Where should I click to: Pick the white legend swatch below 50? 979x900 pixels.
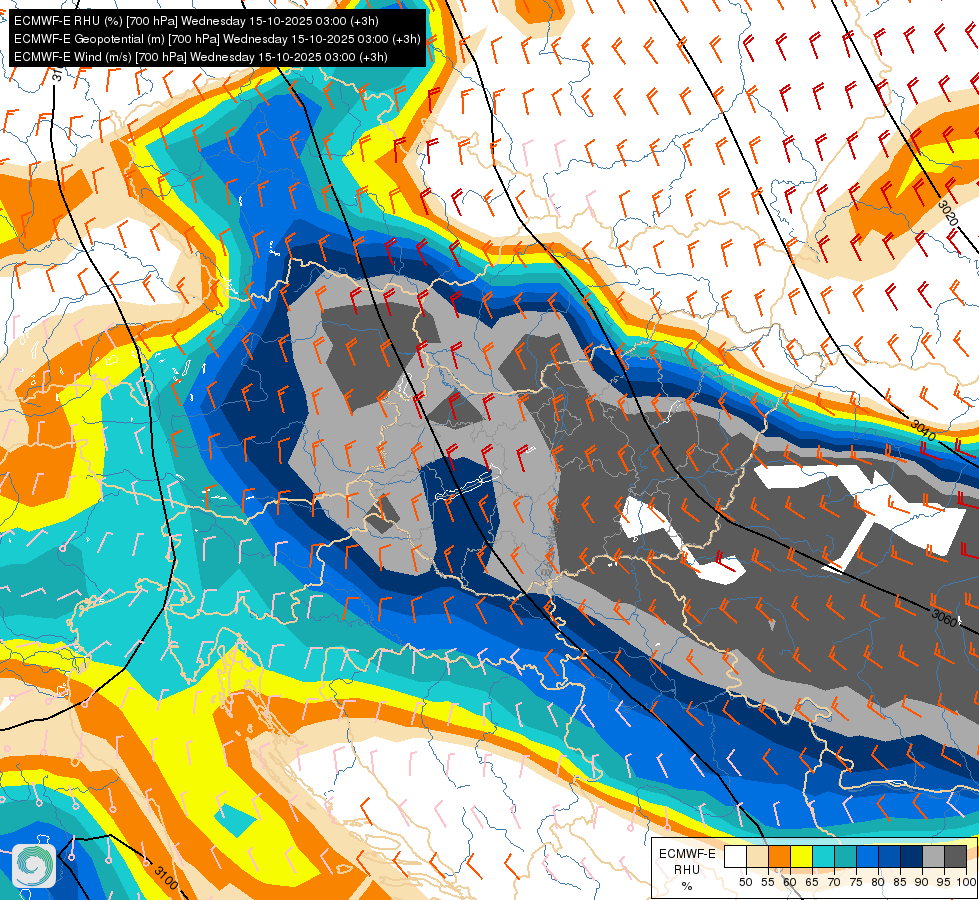(x=735, y=856)
